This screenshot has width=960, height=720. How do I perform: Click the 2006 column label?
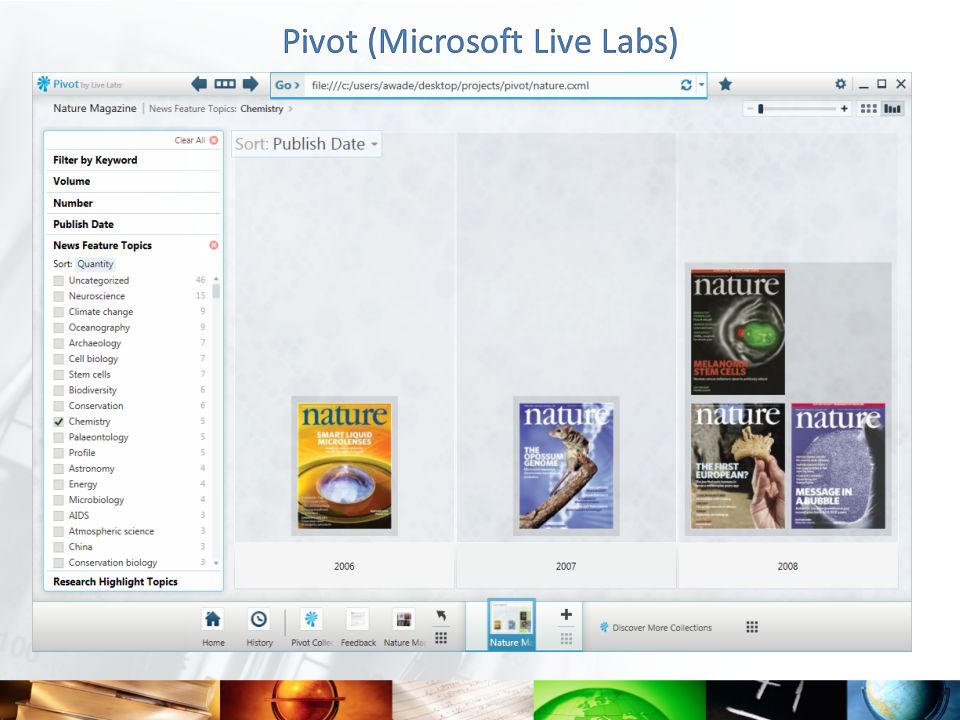pyautogui.click(x=344, y=566)
